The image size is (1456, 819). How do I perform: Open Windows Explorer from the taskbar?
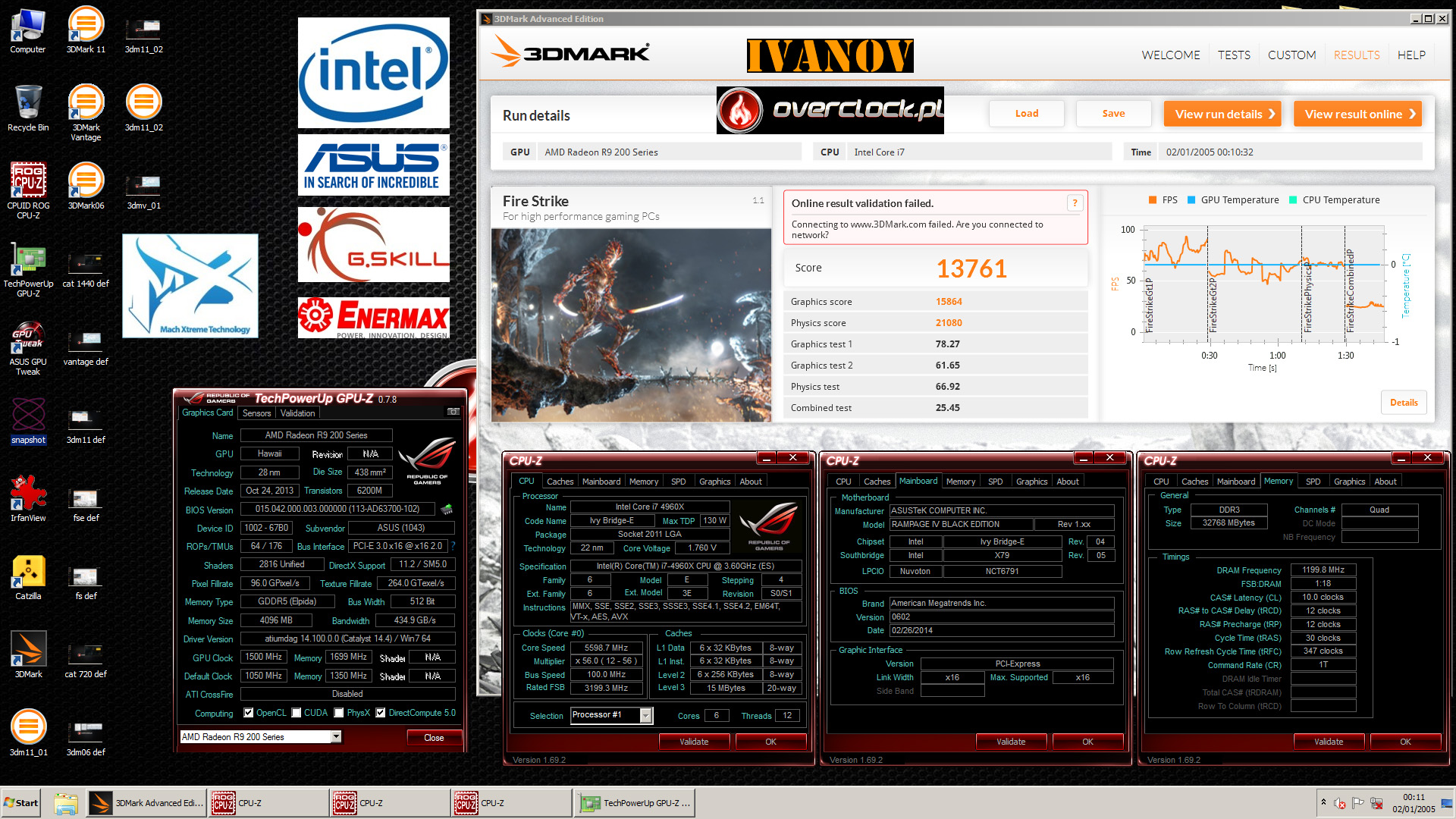66,803
